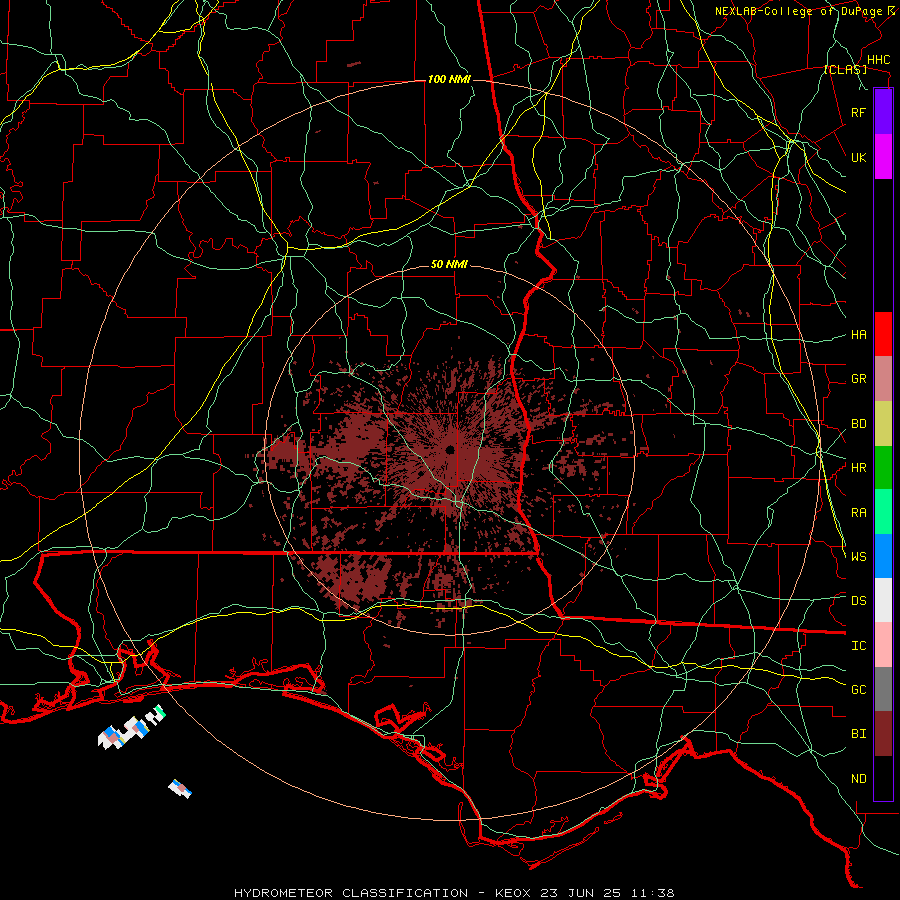Image resolution: width=900 pixels, height=900 pixels.
Task: Click the BI dark red legend swatch
Action: [x=883, y=734]
